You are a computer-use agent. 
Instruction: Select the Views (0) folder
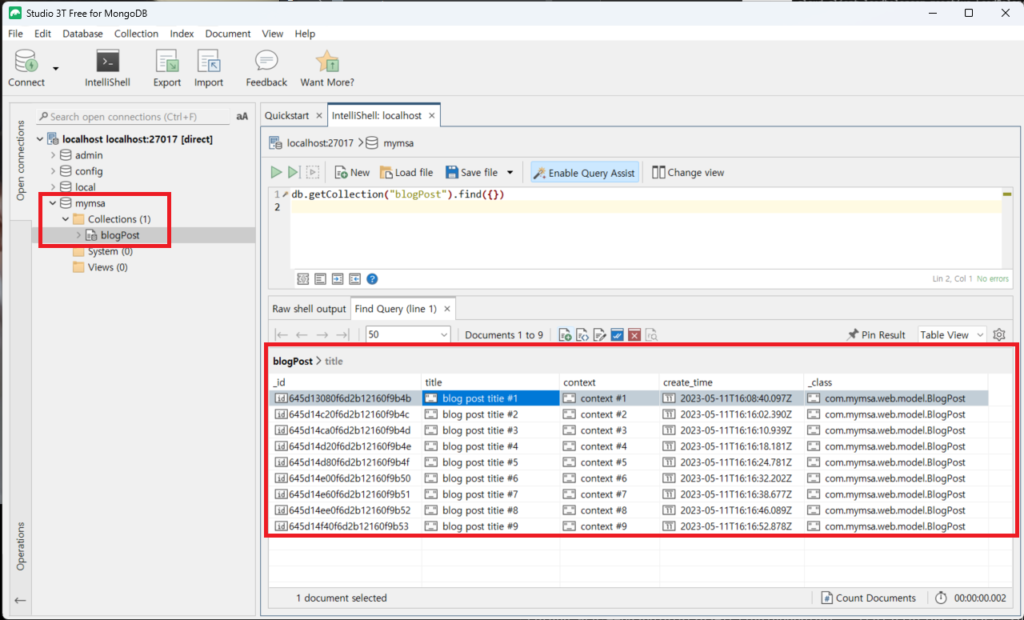click(x=101, y=267)
